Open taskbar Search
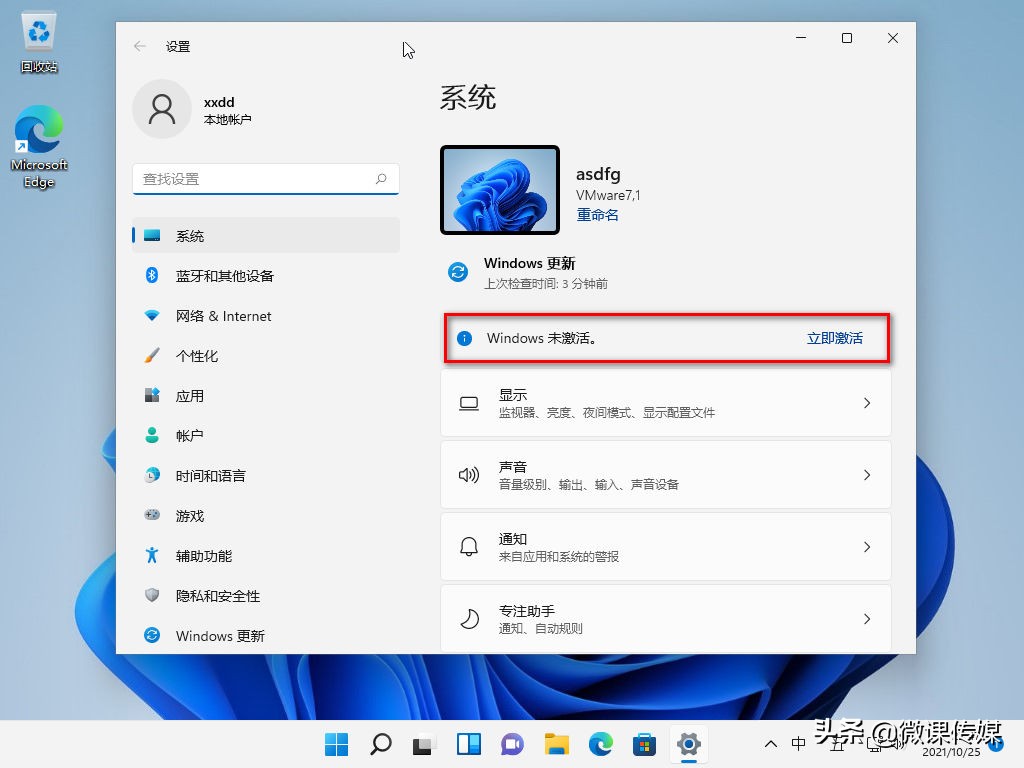Image resolution: width=1024 pixels, height=768 pixels. (380, 744)
